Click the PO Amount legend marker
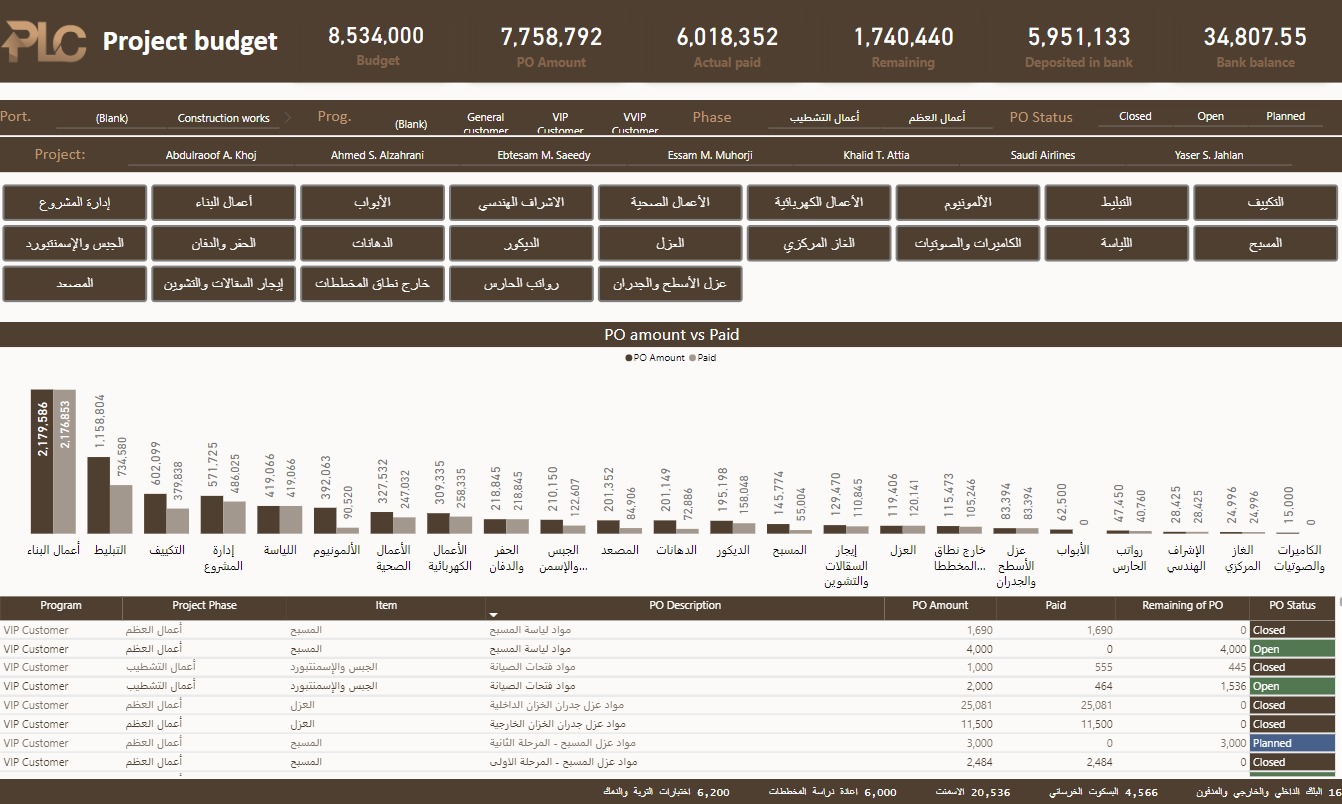Image resolution: width=1342 pixels, height=804 pixels. [629, 357]
